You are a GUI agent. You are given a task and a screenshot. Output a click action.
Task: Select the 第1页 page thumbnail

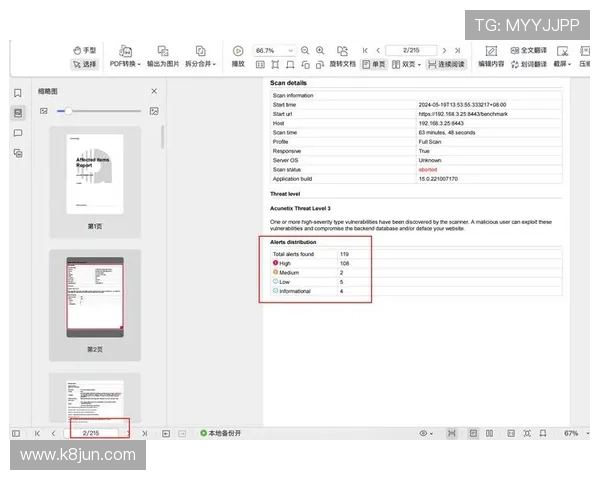point(95,173)
